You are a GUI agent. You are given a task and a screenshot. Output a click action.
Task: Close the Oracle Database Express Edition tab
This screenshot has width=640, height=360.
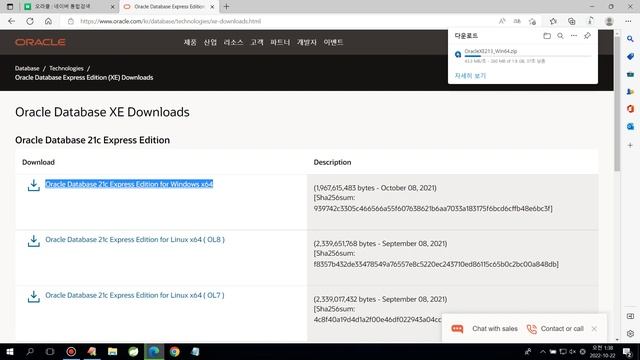(x=212, y=7)
